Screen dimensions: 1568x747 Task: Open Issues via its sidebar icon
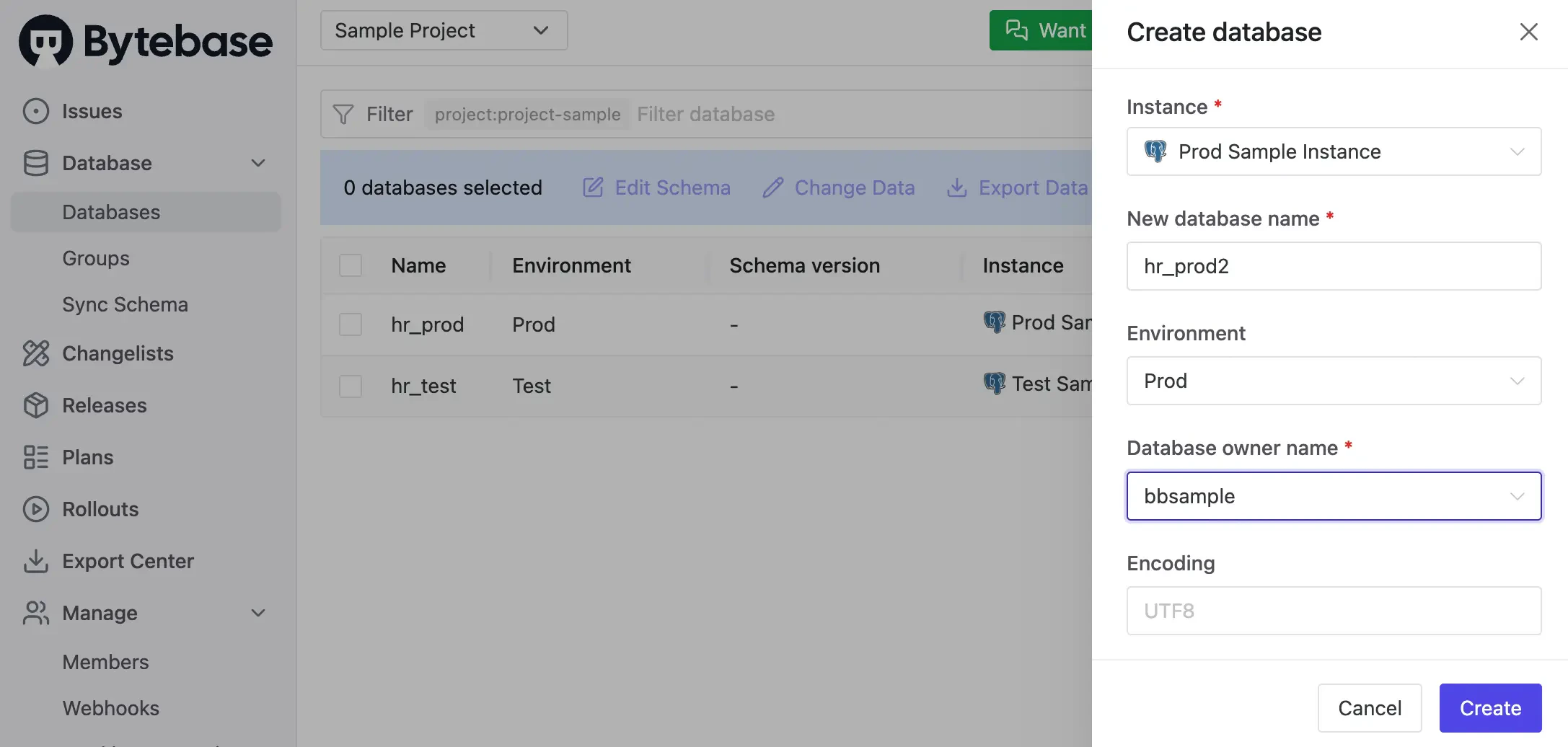pyautogui.click(x=35, y=111)
